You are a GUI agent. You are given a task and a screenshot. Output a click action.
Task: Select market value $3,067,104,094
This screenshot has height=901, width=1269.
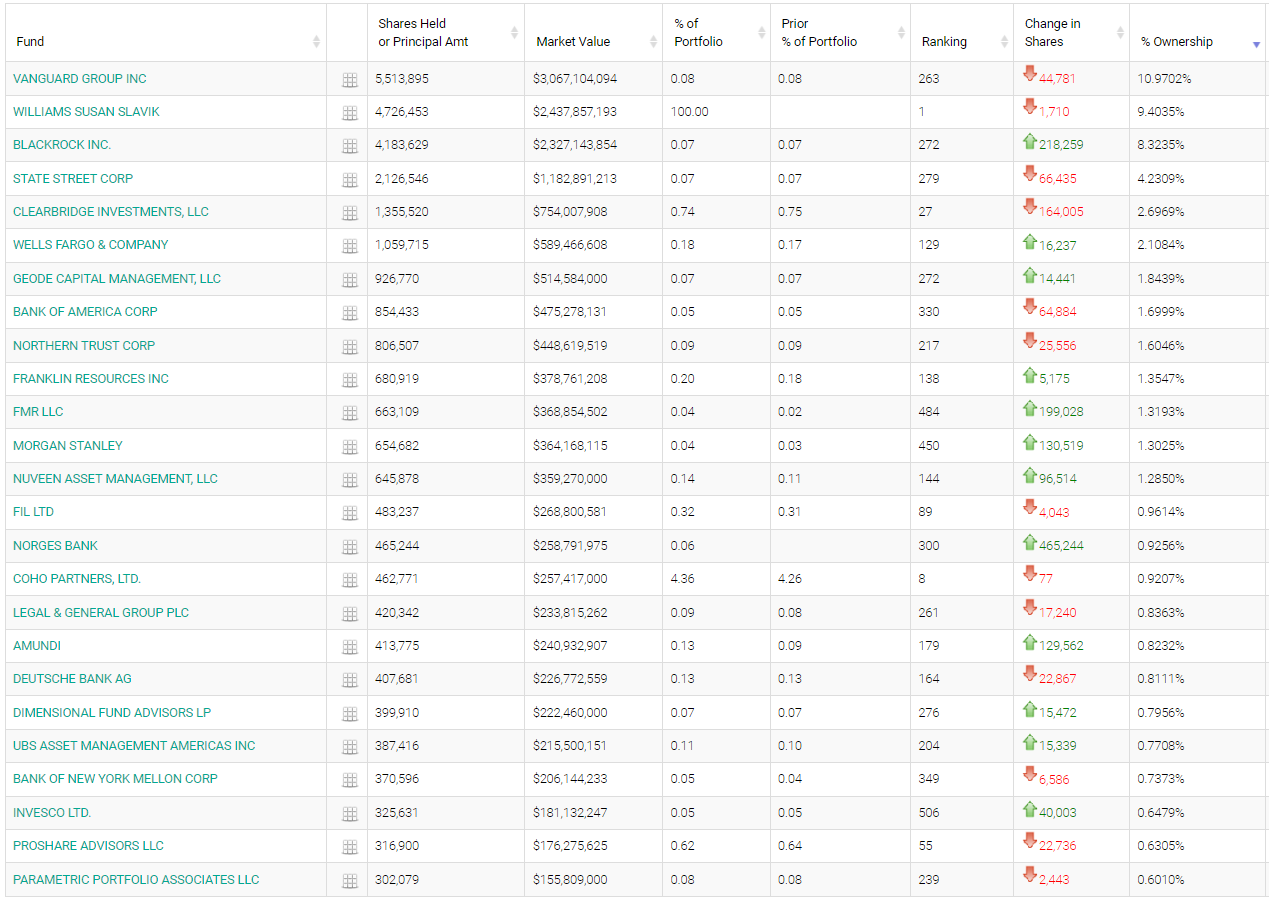click(575, 79)
